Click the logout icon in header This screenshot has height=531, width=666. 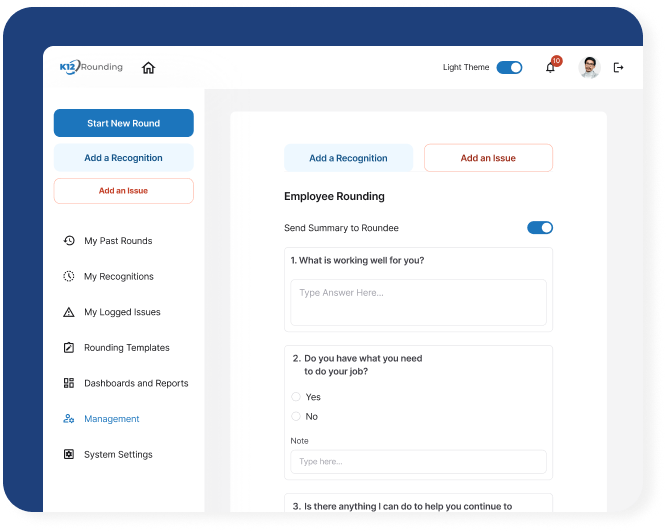pyautogui.click(x=618, y=68)
